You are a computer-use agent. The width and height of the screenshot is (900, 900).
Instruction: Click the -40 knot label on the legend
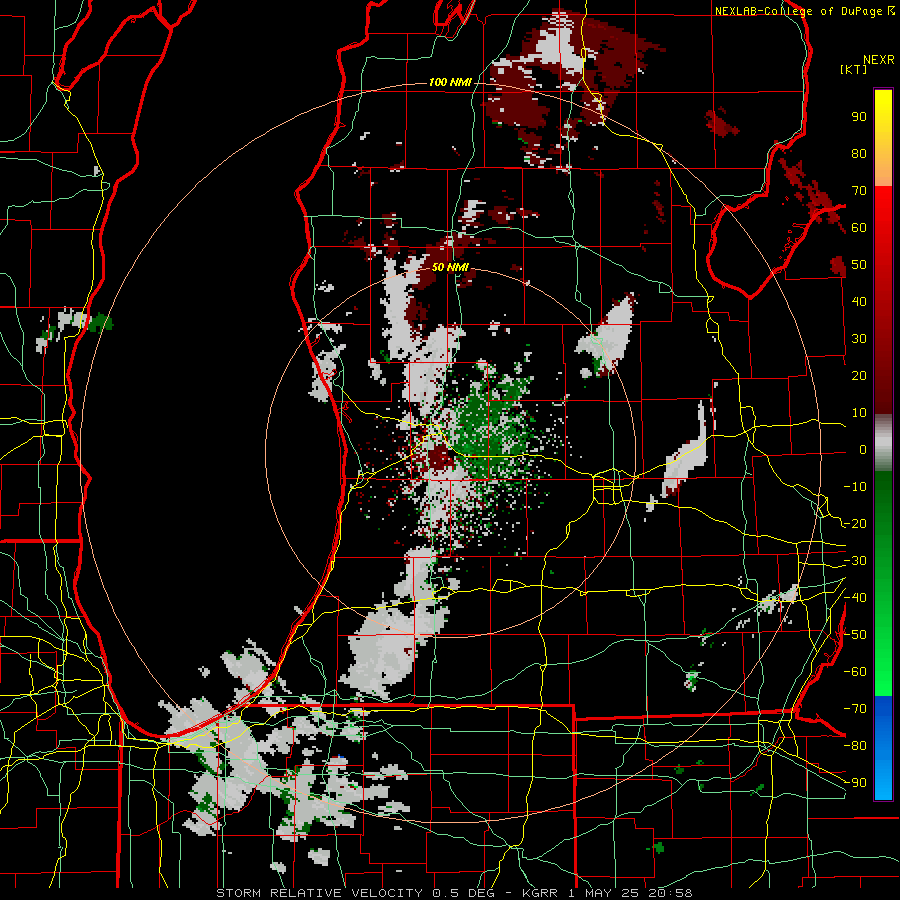(x=855, y=598)
